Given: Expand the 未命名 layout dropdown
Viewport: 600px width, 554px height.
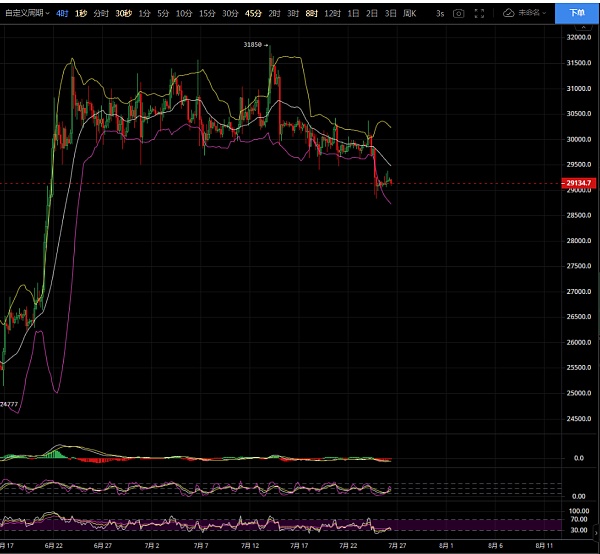Looking at the screenshot, I should pyautogui.click(x=532, y=14).
